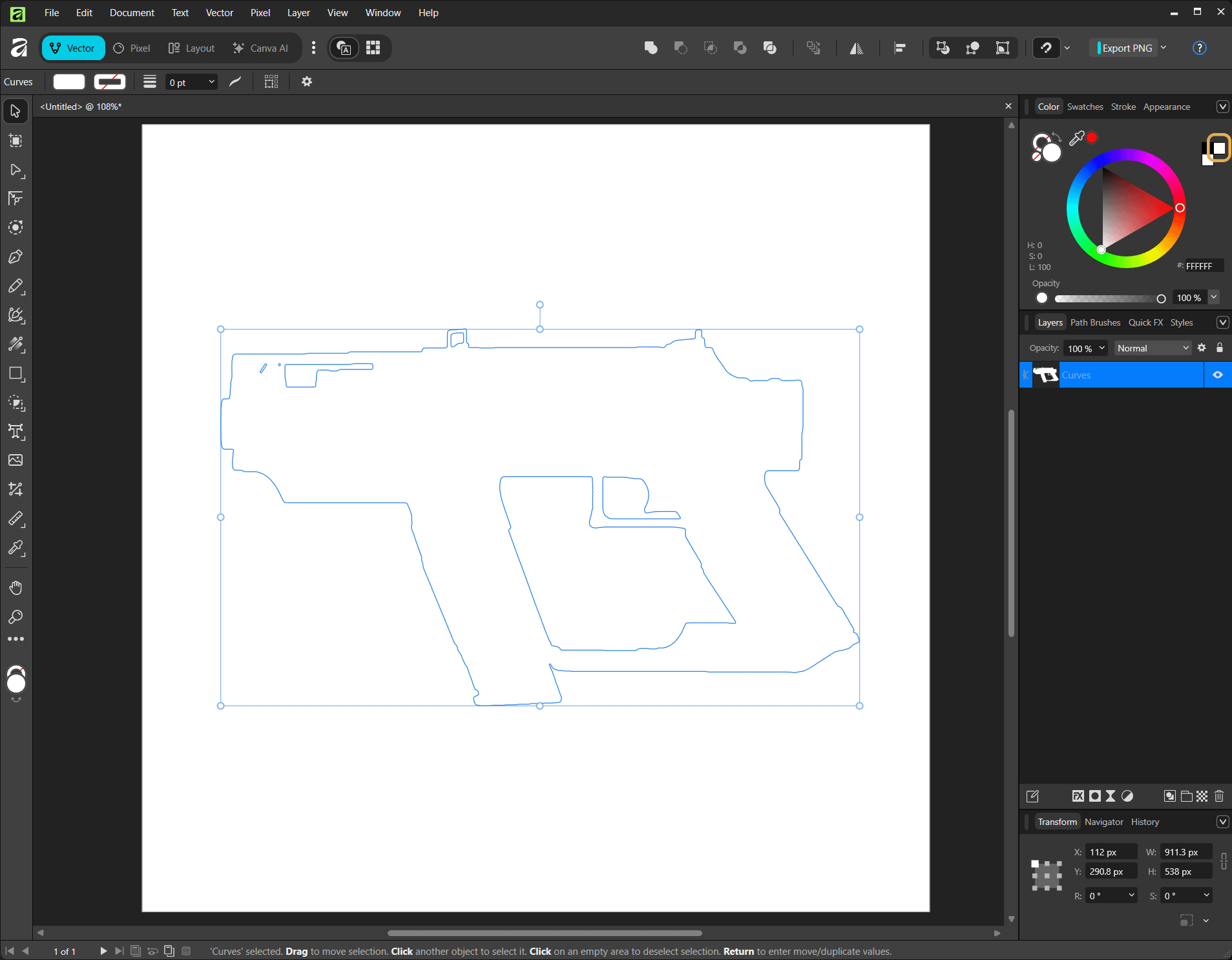Click the Intersect boolean operation icon

tap(710, 48)
